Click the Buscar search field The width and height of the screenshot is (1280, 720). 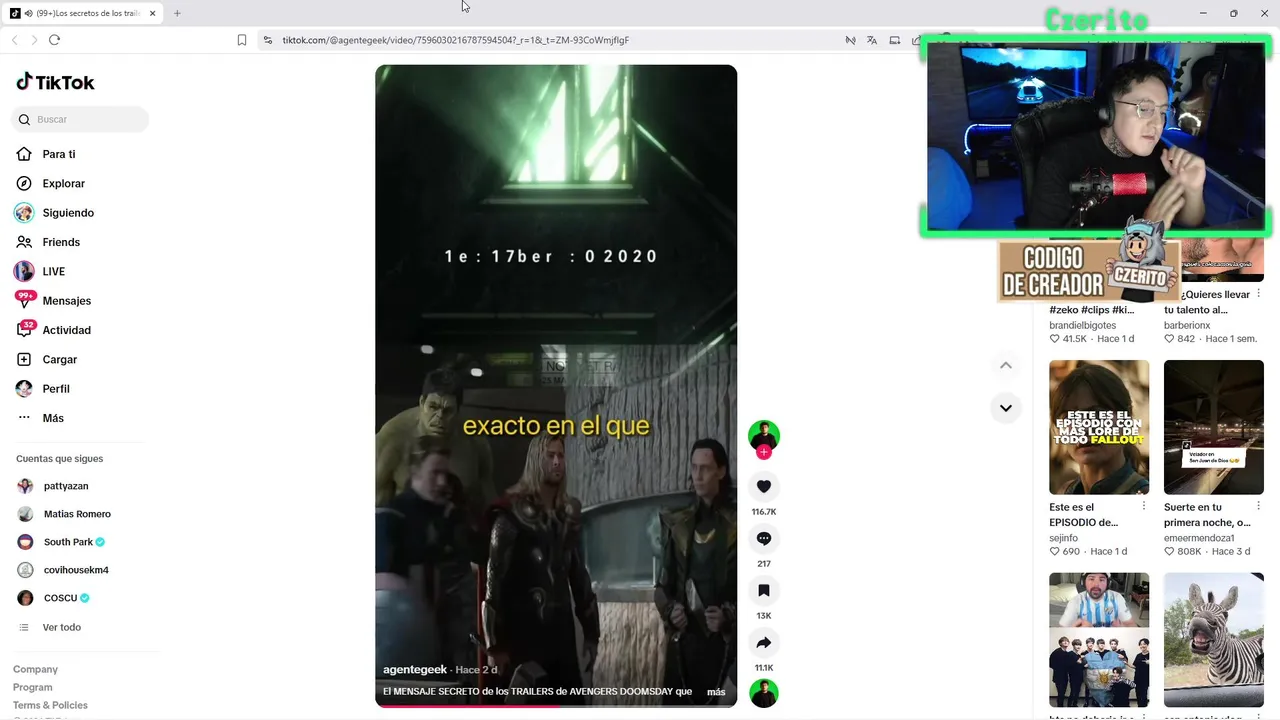[80, 119]
